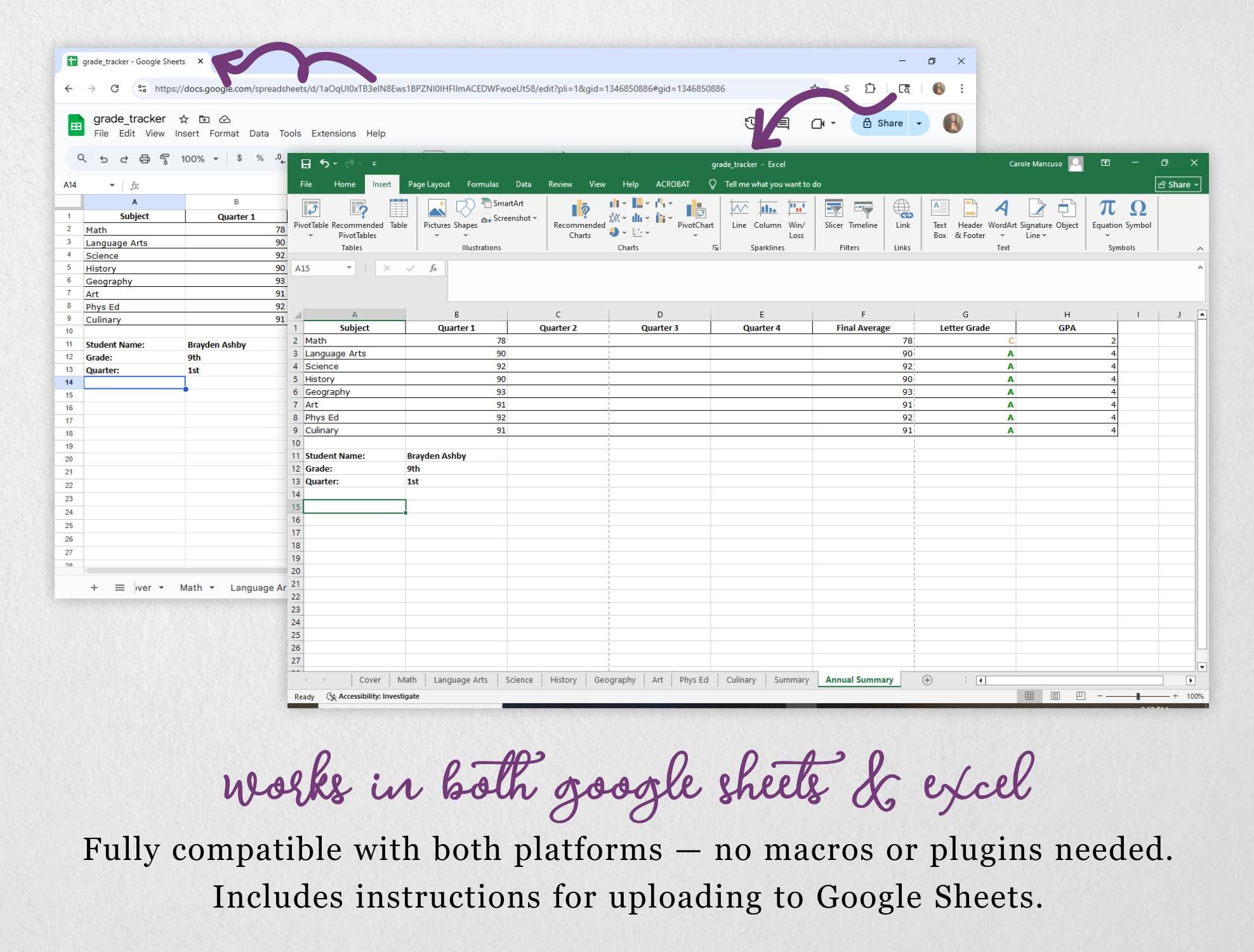Viewport: 1254px width, 952px height.
Task: Print the Google Sheets document
Action: [x=145, y=159]
